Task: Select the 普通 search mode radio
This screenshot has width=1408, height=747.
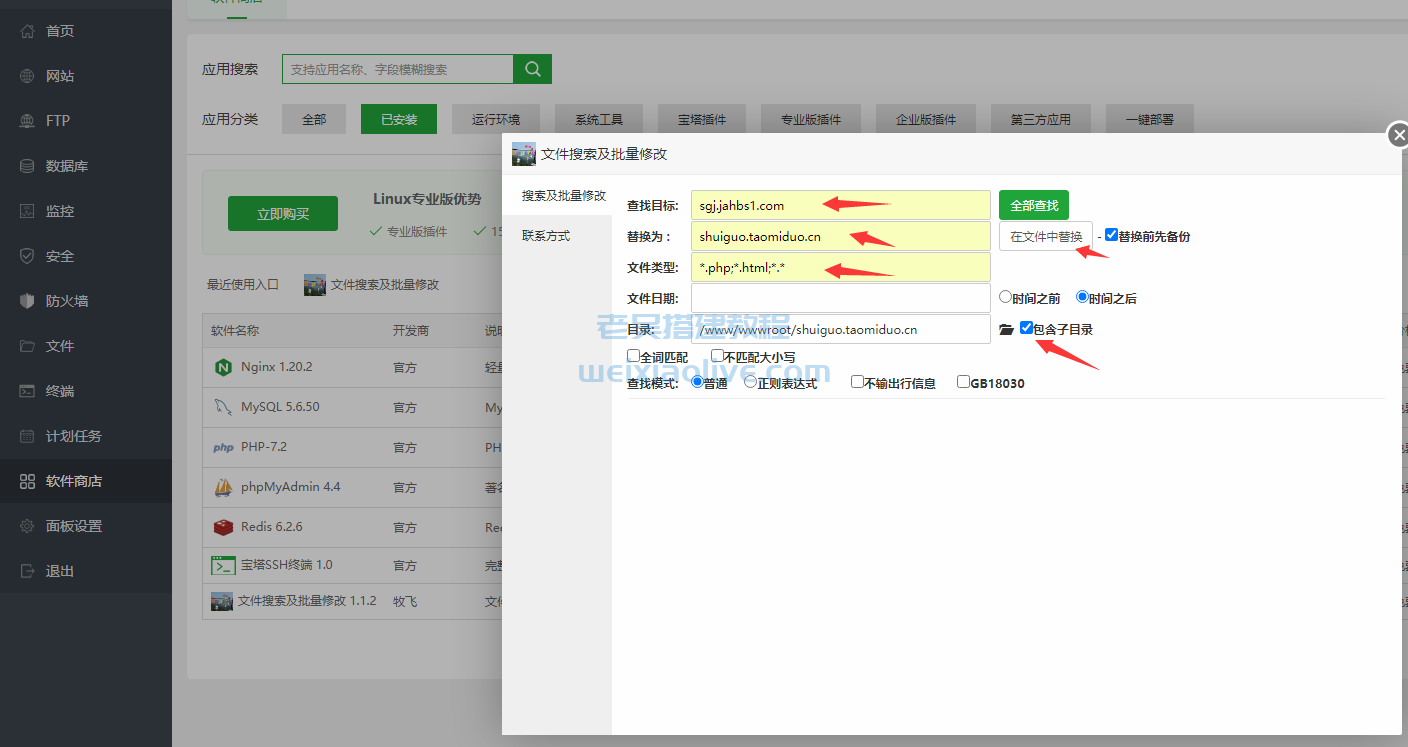Action: 697,382
